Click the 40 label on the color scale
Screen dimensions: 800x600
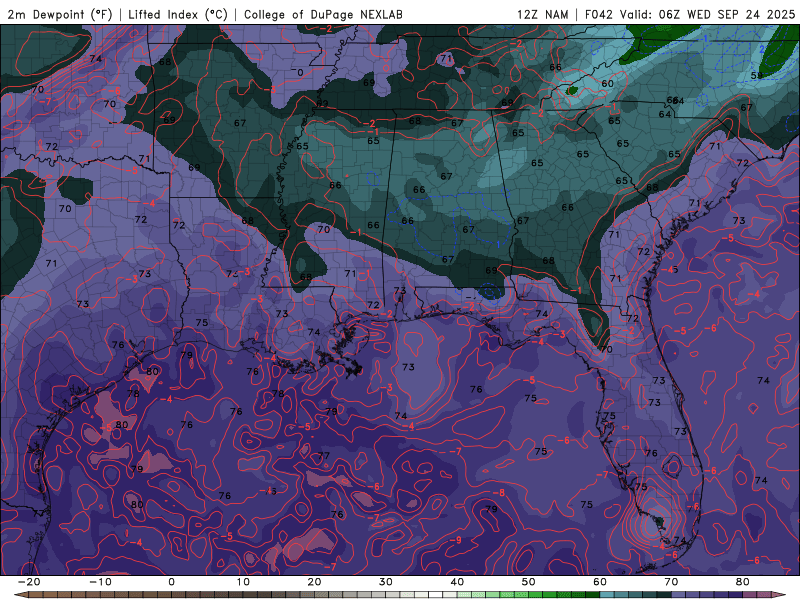click(x=457, y=582)
